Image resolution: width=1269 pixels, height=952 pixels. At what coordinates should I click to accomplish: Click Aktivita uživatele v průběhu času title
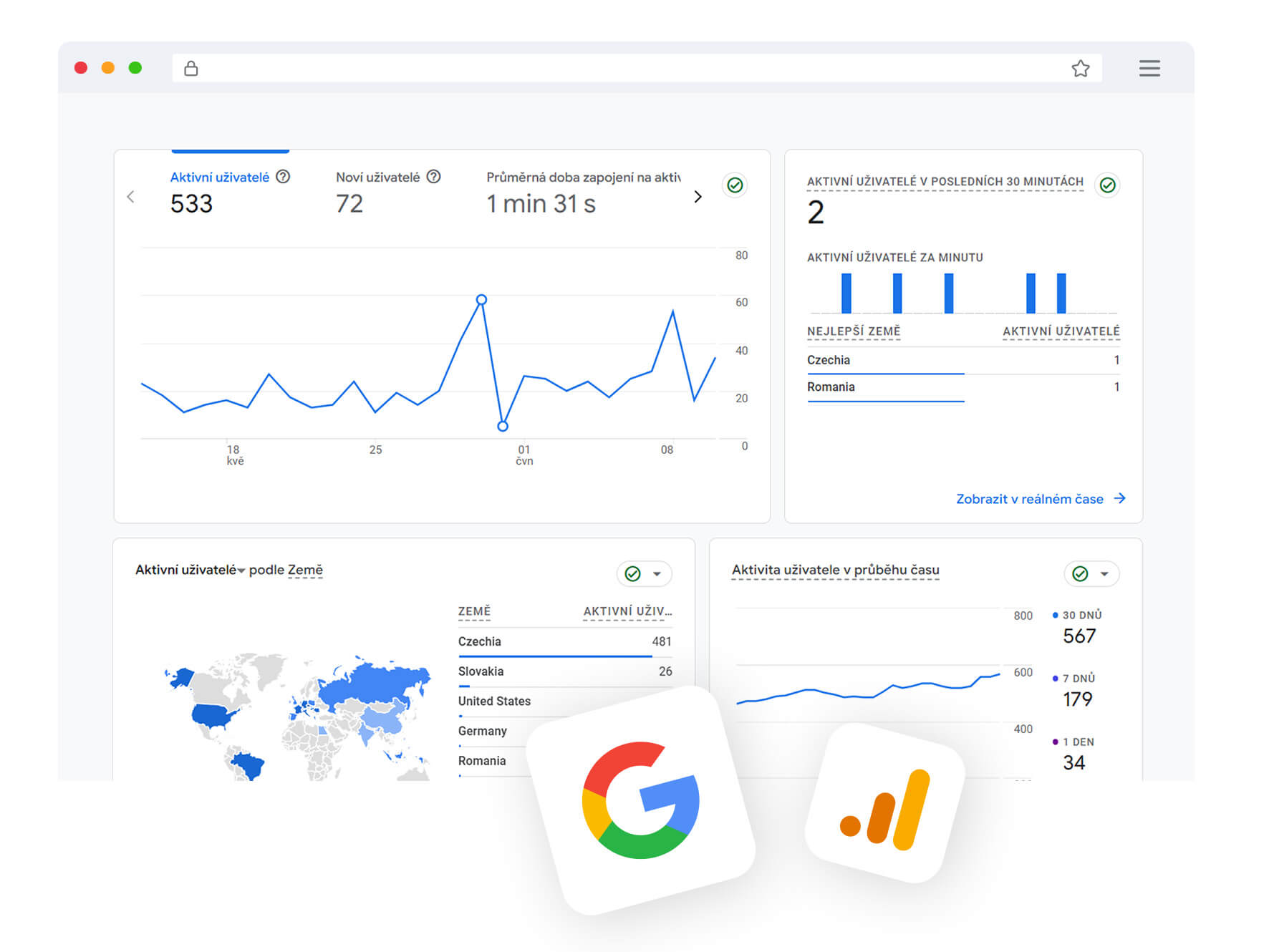click(x=835, y=570)
